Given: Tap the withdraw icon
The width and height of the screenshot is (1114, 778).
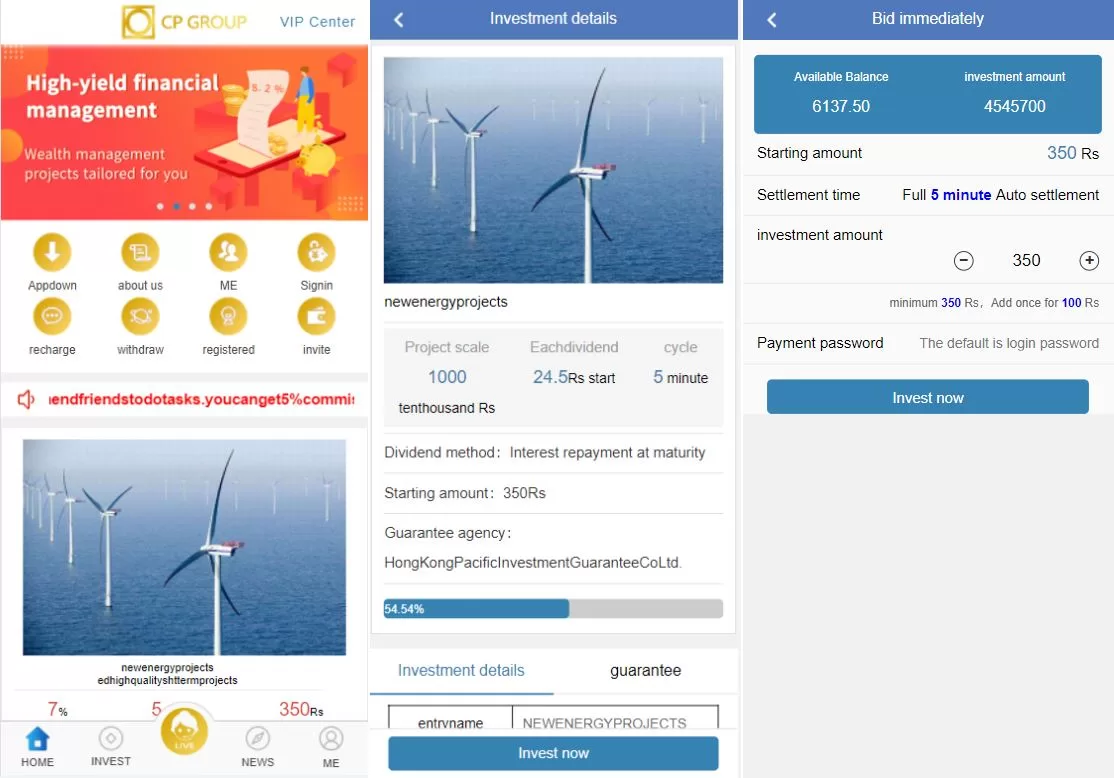Looking at the screenshot, I should (x=140, y=316).
